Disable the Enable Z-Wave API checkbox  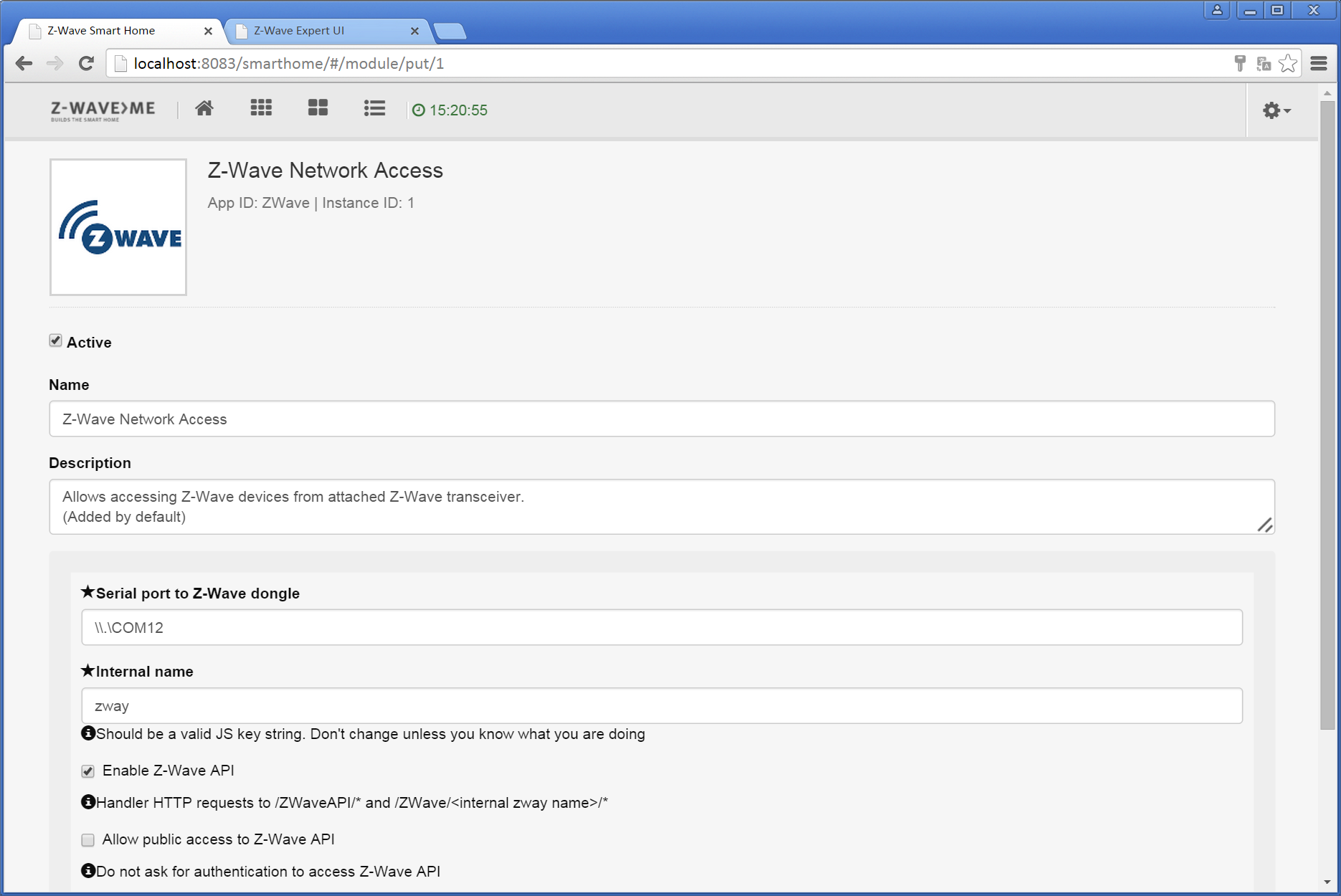tap(88, 771)
